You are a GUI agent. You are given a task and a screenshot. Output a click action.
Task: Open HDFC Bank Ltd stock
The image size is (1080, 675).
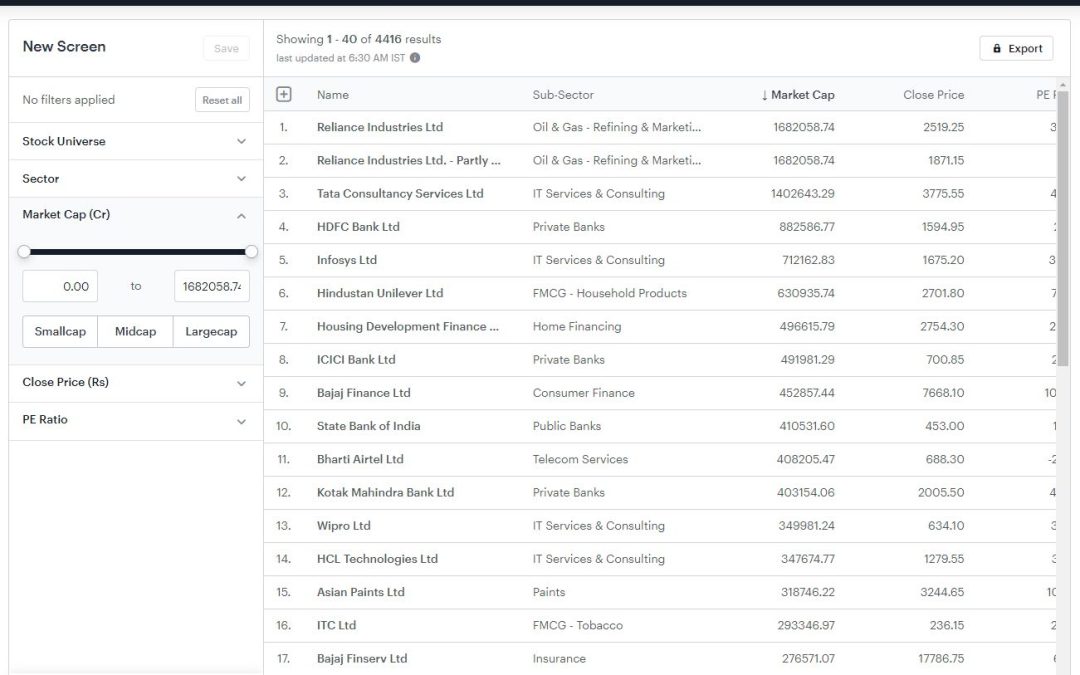tap(358, 227)
